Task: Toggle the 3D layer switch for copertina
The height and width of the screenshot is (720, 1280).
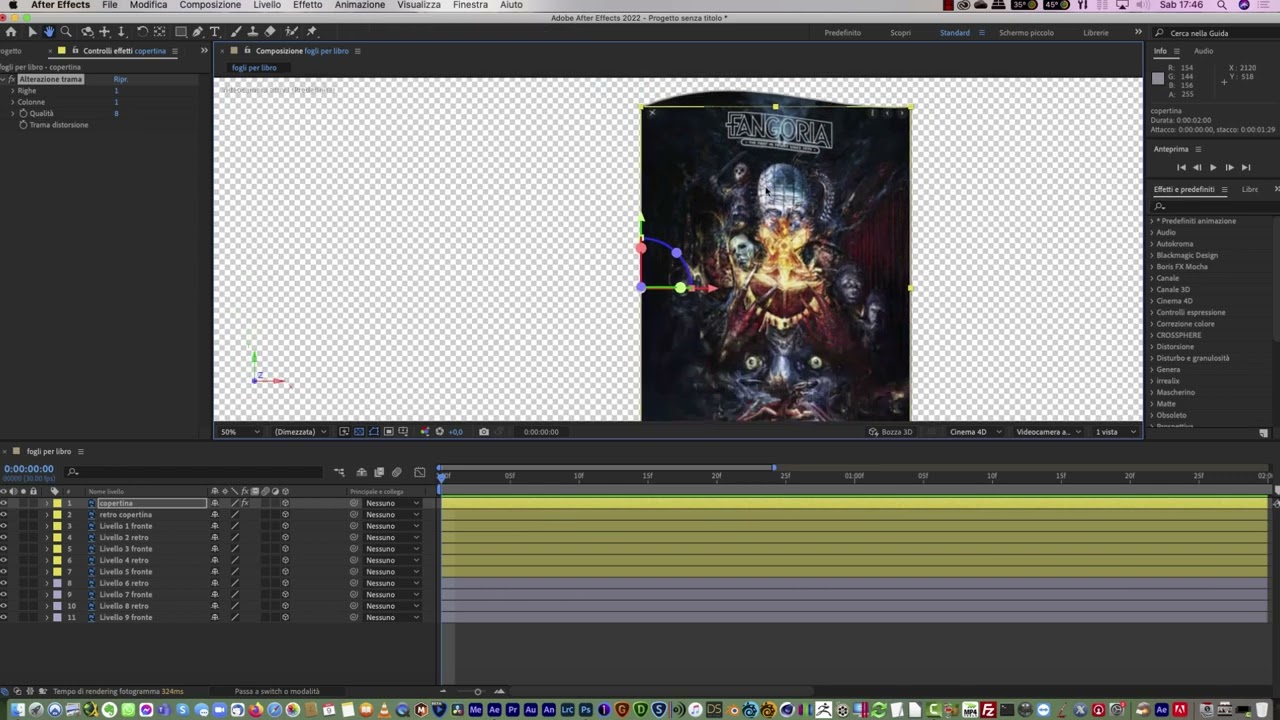Action: 285,503
